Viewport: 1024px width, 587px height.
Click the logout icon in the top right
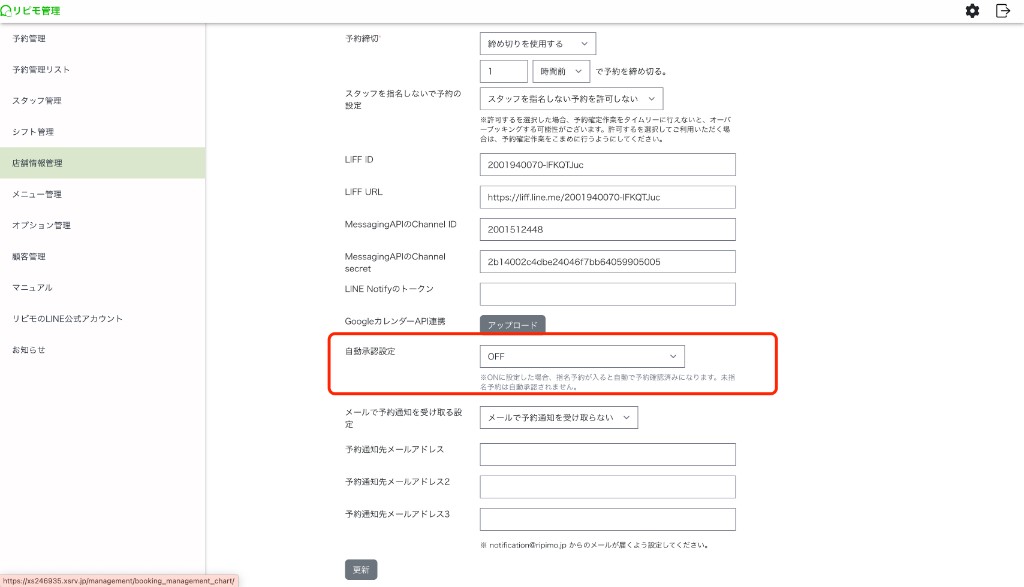pyautogui.click(x=1002, y=11)
